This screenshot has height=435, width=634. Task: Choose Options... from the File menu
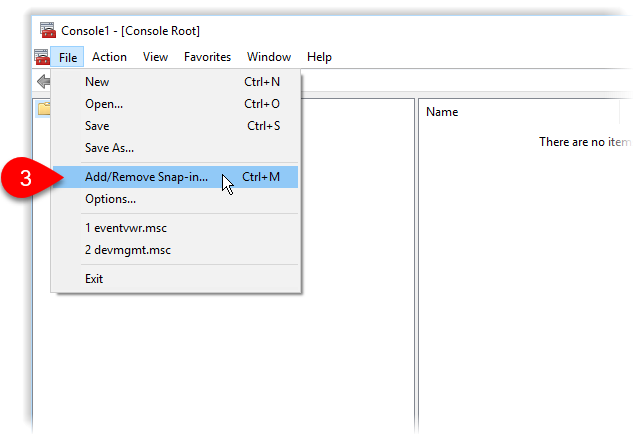175,199
